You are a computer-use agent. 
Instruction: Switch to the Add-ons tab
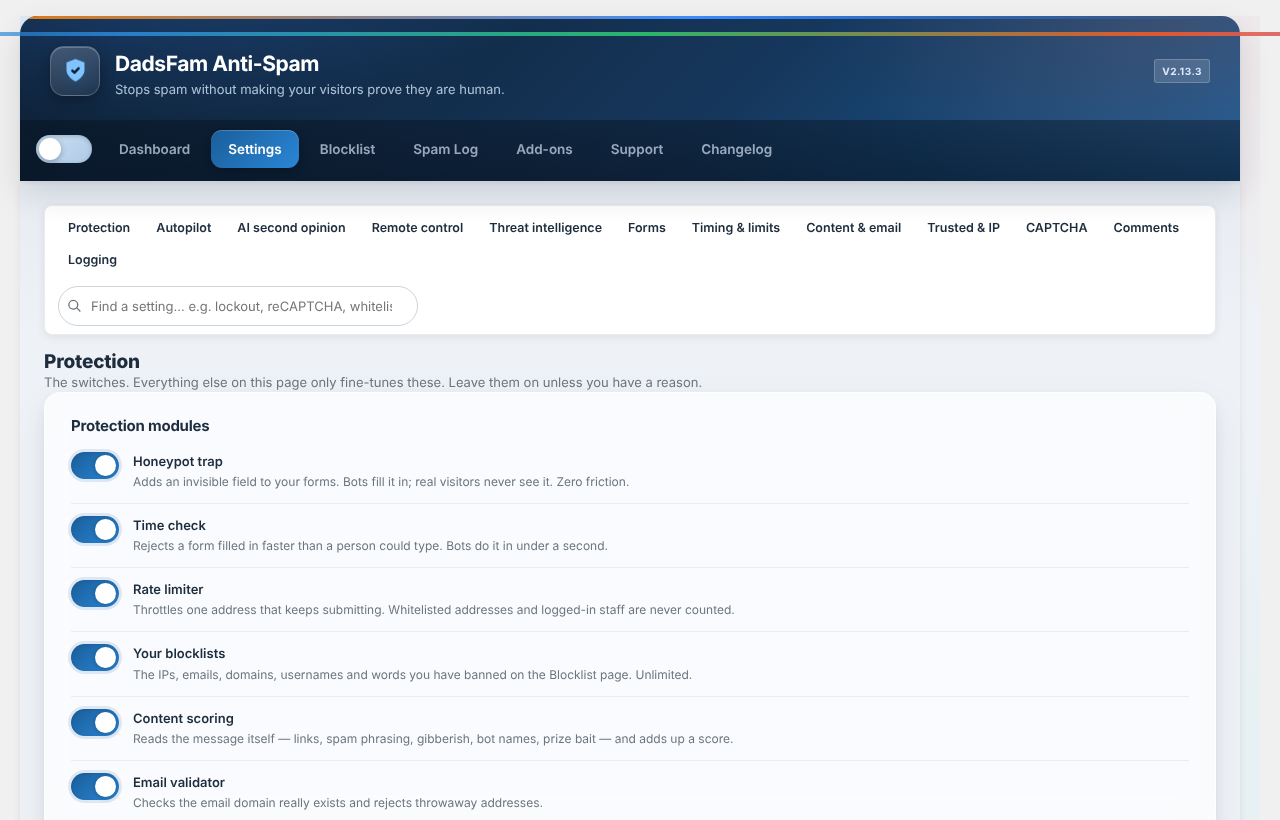[544, 149]
